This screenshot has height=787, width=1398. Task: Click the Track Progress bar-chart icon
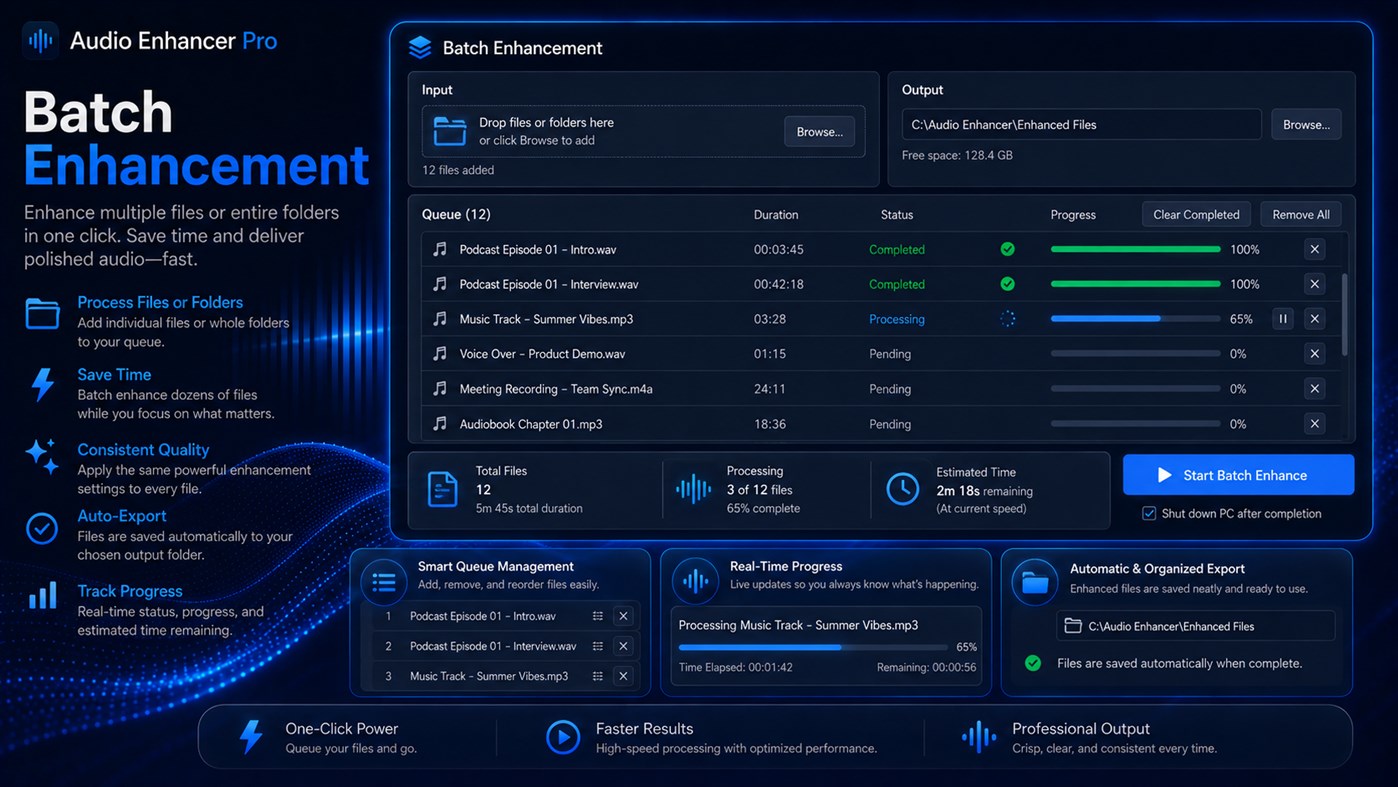(42, 596)
